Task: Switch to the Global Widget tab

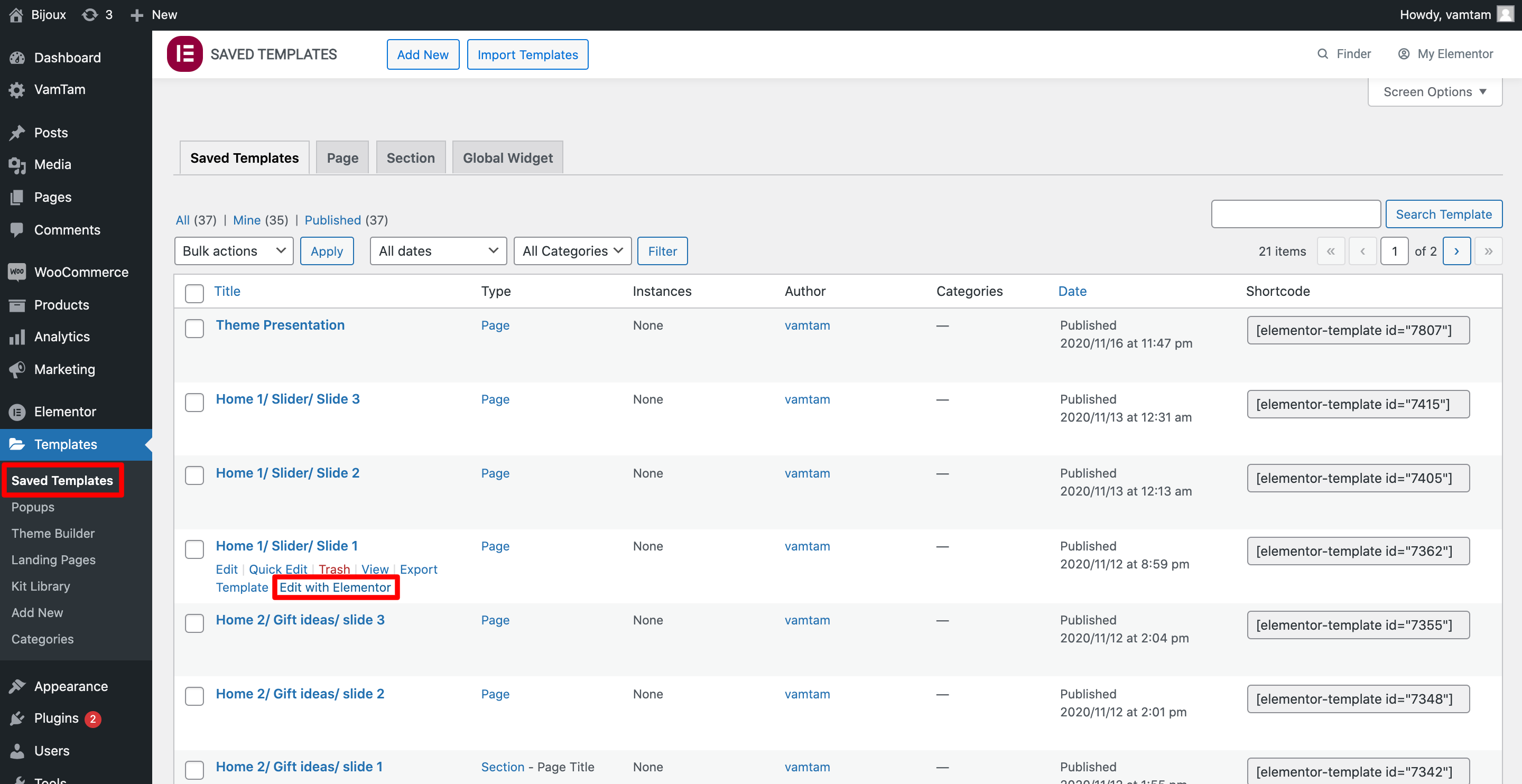Action: click(x=507, y=158)
